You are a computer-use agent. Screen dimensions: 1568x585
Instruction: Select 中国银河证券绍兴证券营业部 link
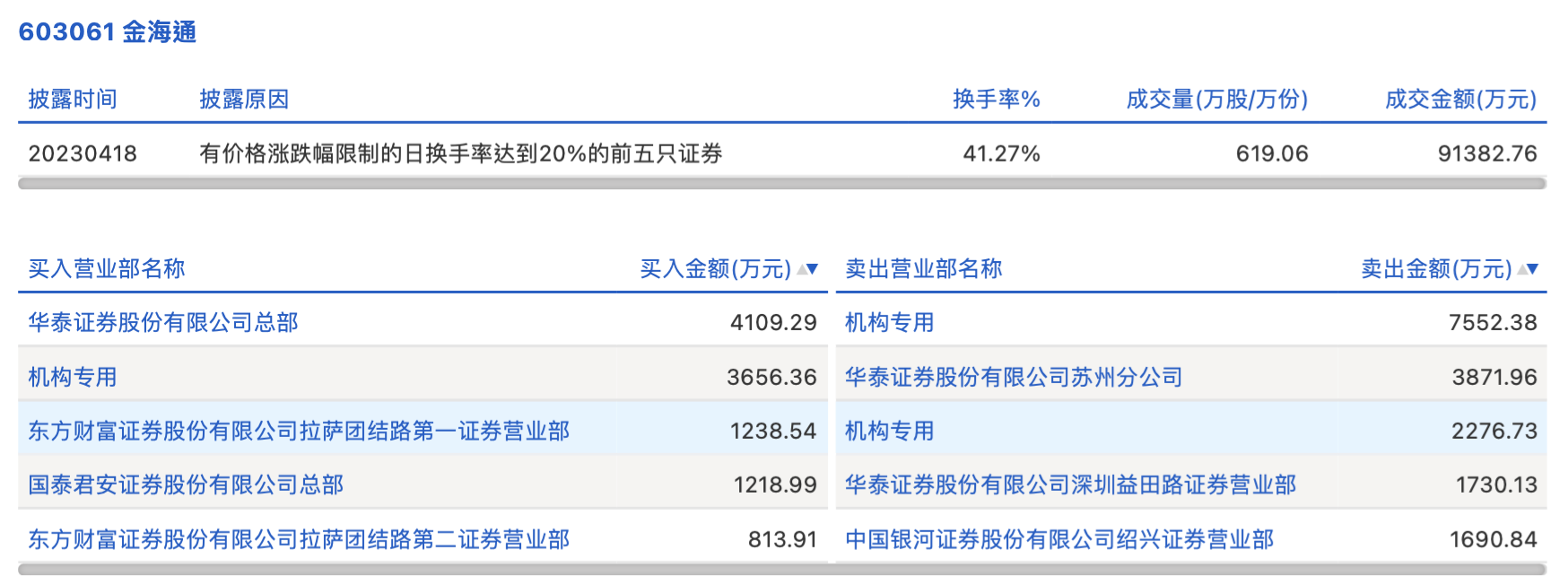[1059, 539]
